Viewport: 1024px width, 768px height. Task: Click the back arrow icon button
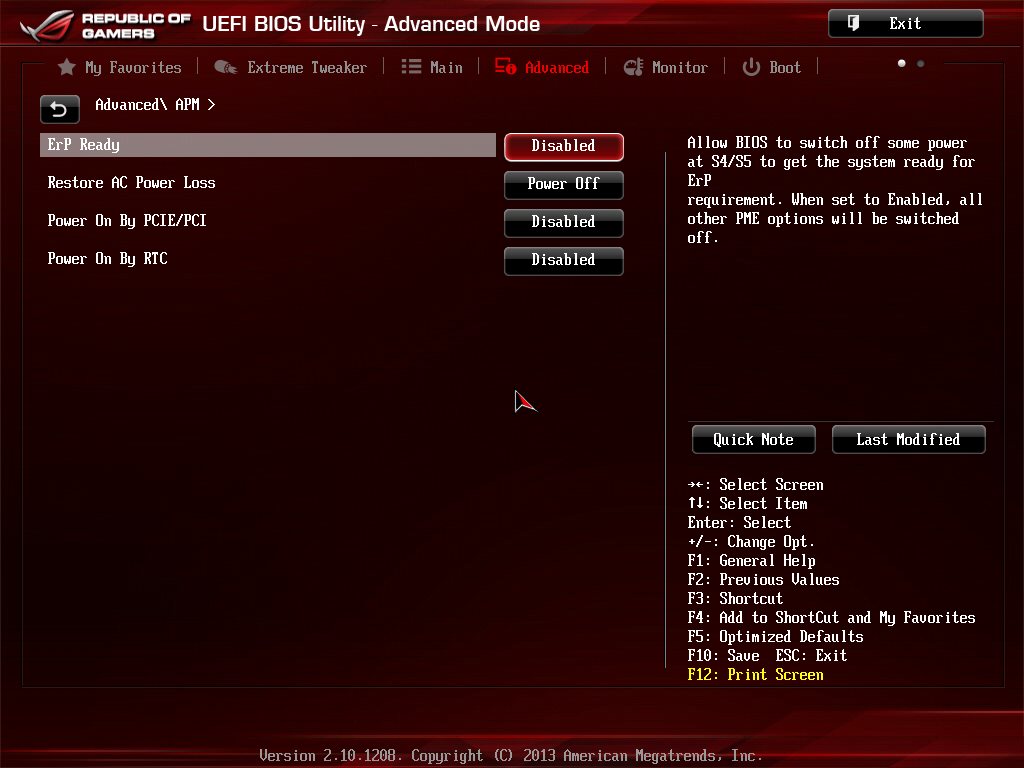[59, 109]
